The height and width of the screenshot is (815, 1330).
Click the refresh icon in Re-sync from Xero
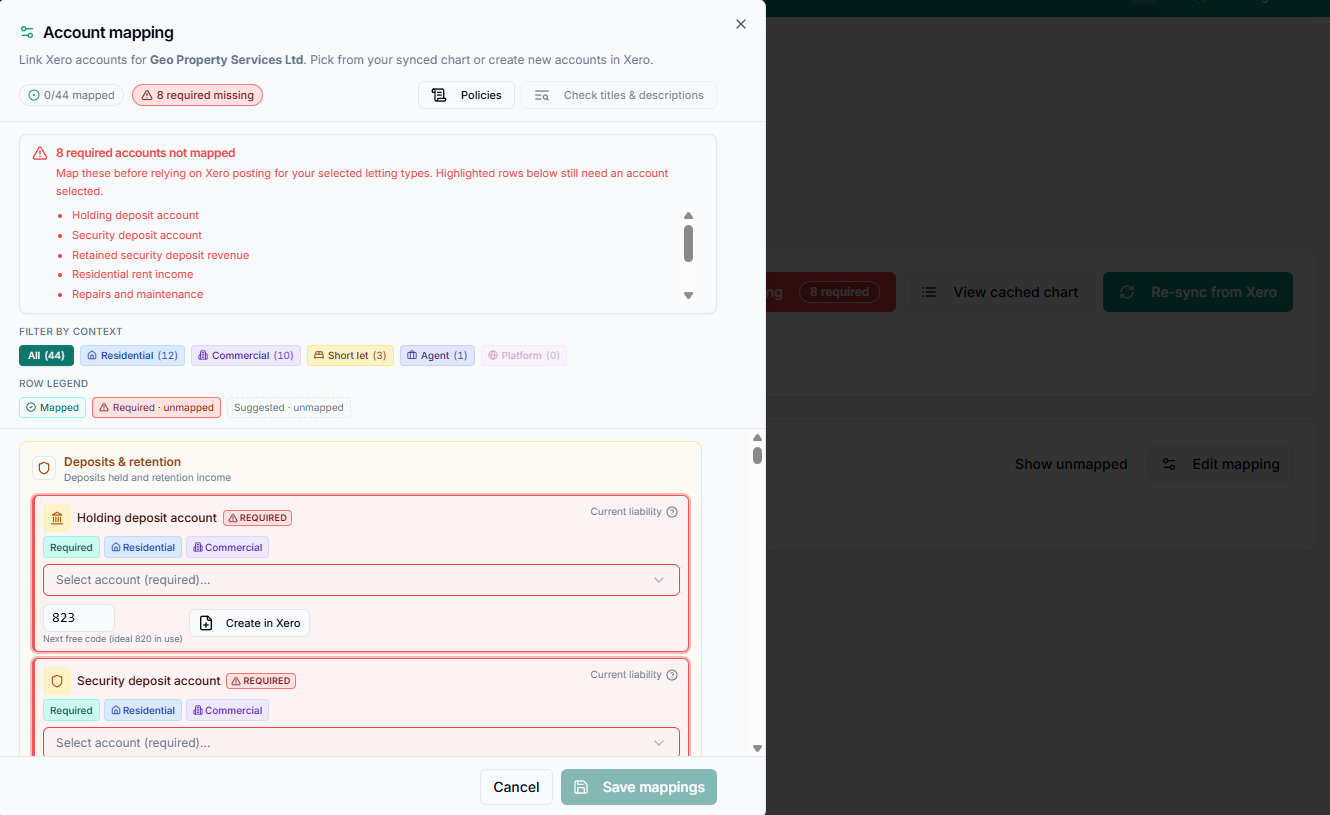(1127, 292)
